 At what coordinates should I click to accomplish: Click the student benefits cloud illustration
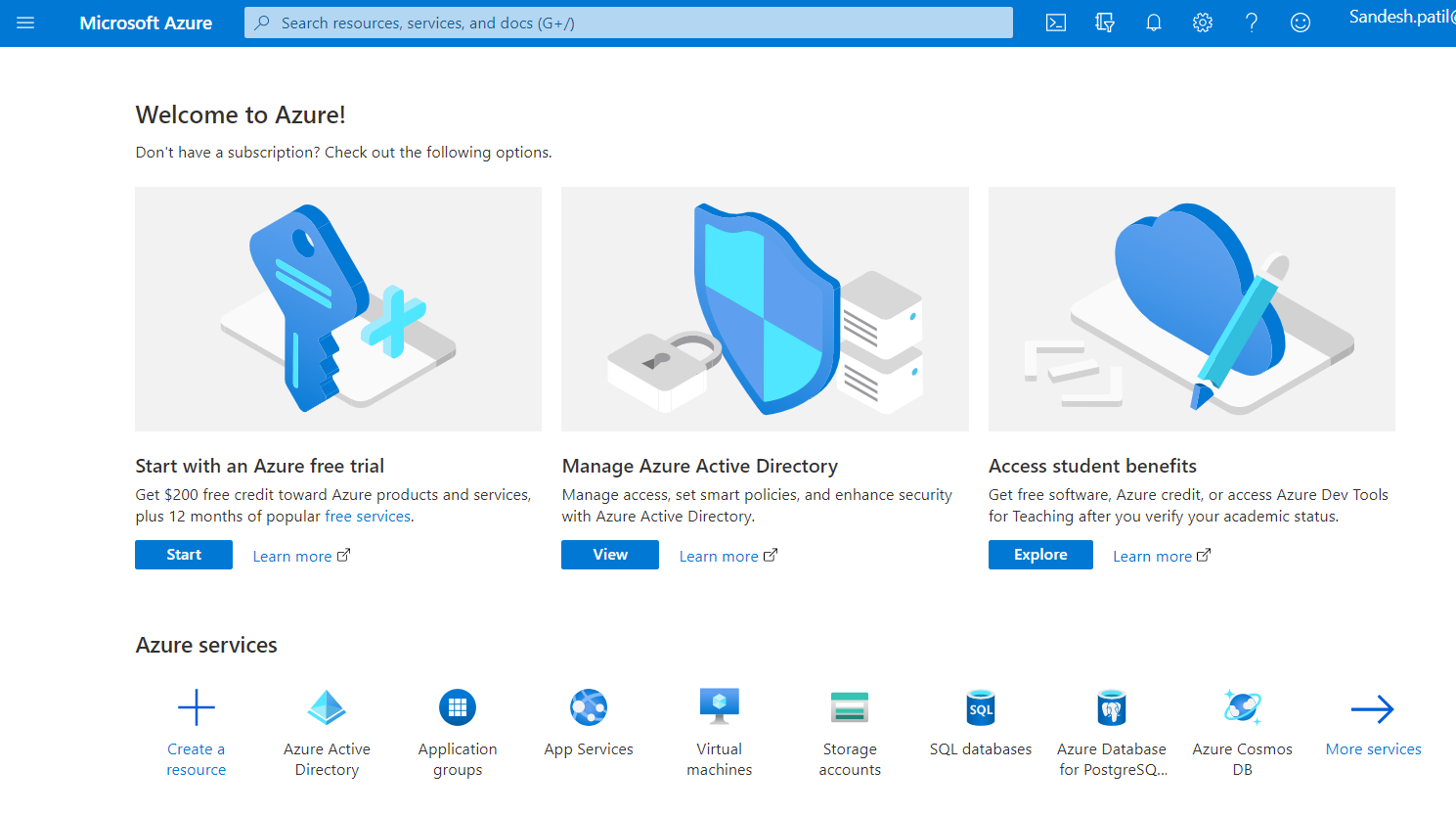(x=1192, y=309)
